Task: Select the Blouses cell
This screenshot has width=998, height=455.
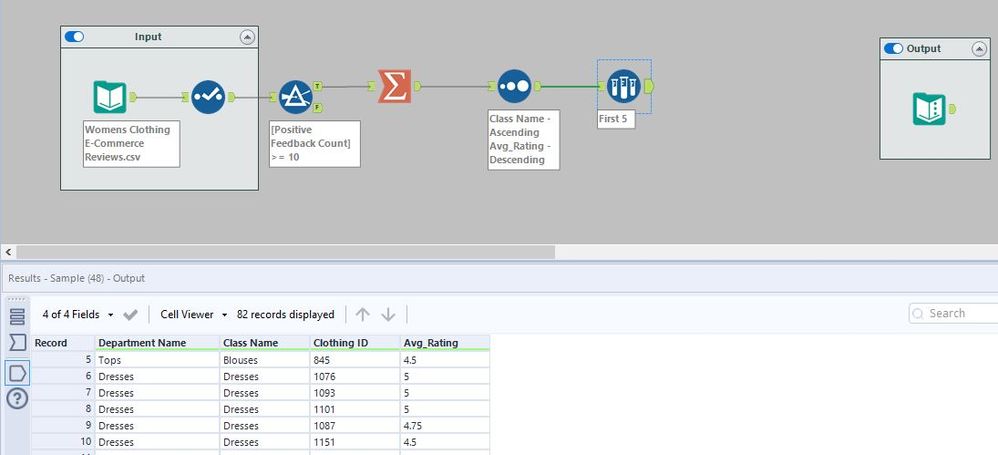Action: coord(265,360)
